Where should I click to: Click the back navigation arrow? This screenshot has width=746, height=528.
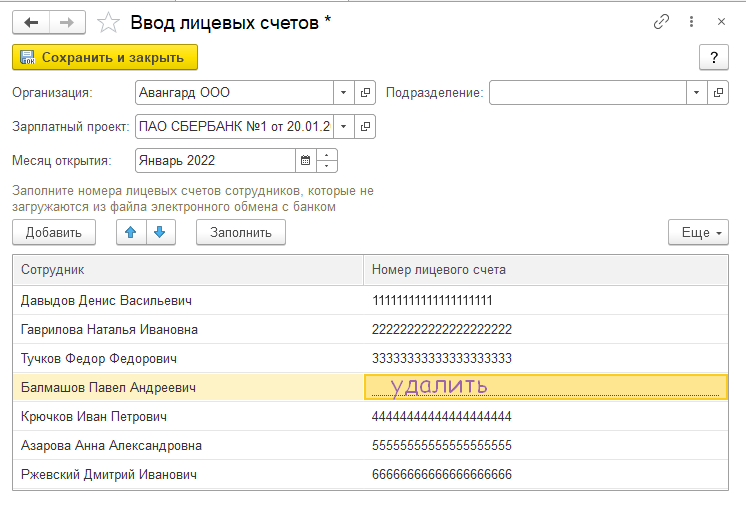pos(31,21)
